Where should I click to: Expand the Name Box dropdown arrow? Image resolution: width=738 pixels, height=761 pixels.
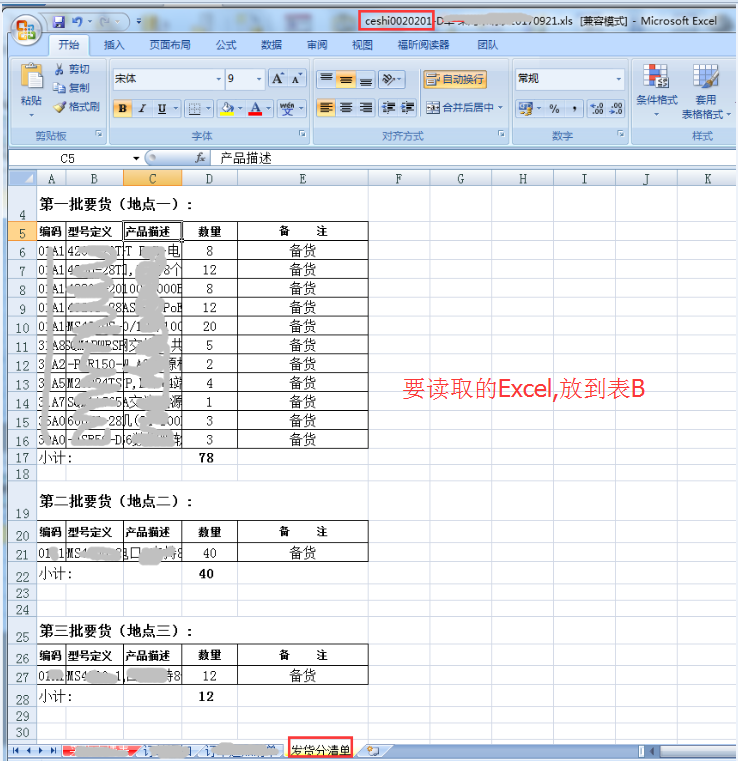tap(136, 158)
